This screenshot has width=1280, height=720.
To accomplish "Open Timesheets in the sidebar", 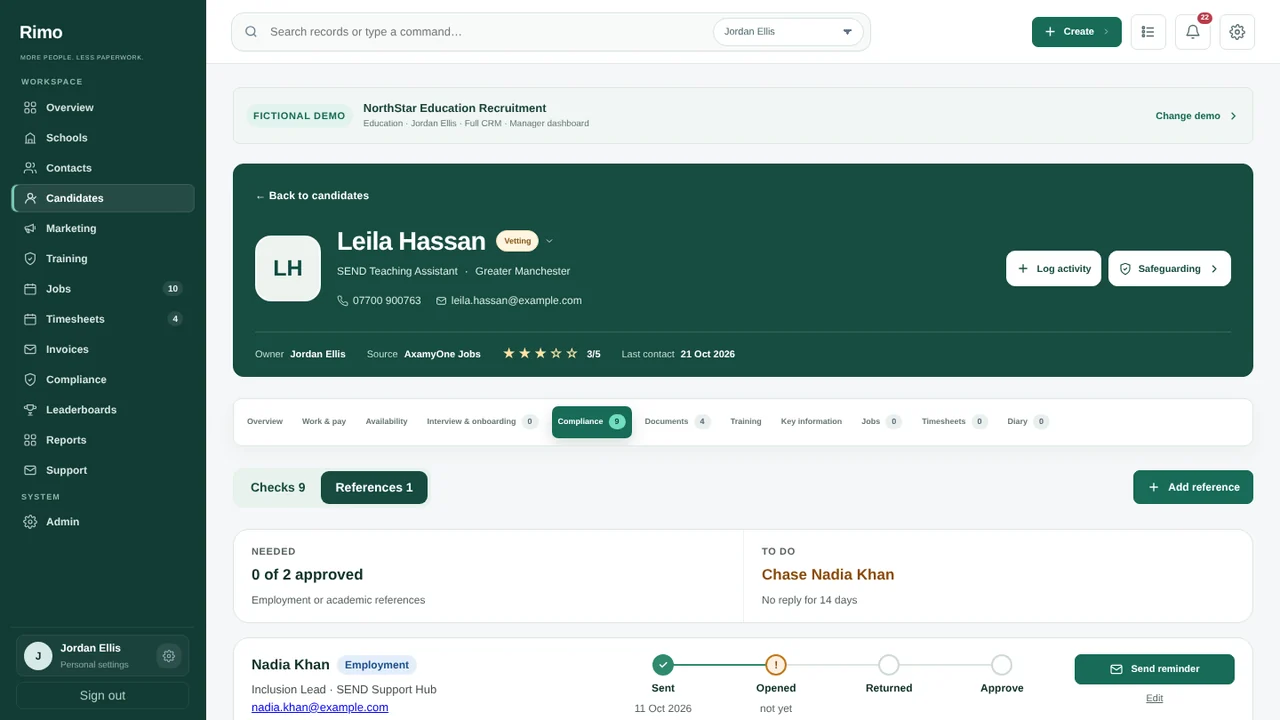I will [x=103, y=319].
